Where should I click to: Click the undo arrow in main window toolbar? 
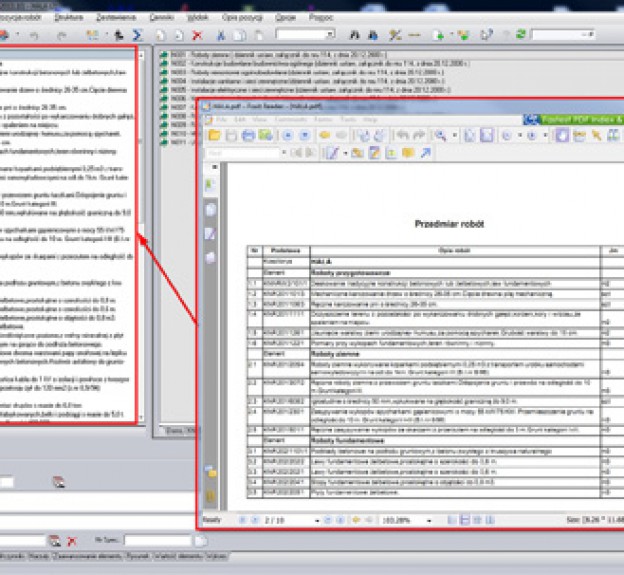[x=34, y=36]
